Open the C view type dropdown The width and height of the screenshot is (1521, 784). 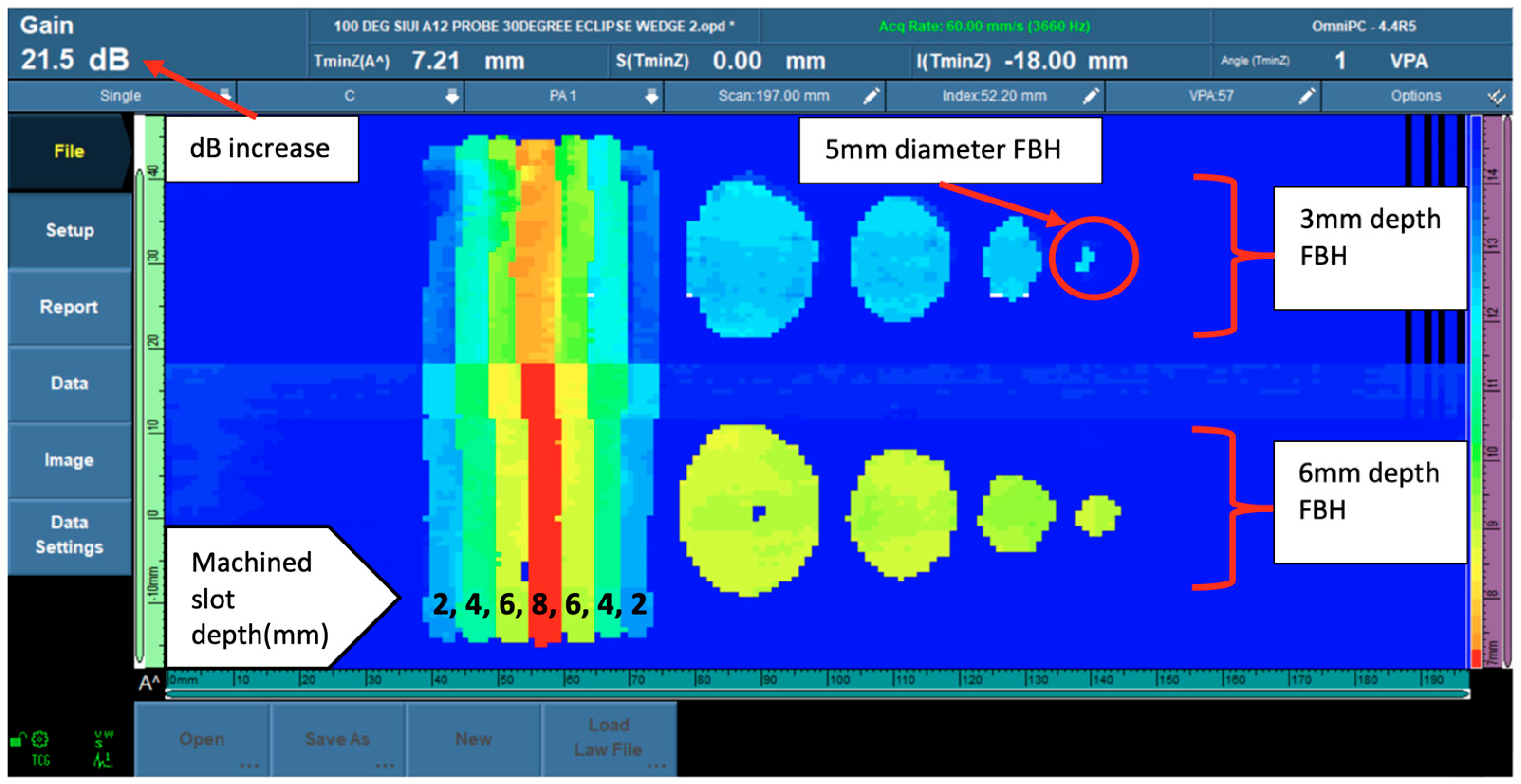click(x=452, y=96)
